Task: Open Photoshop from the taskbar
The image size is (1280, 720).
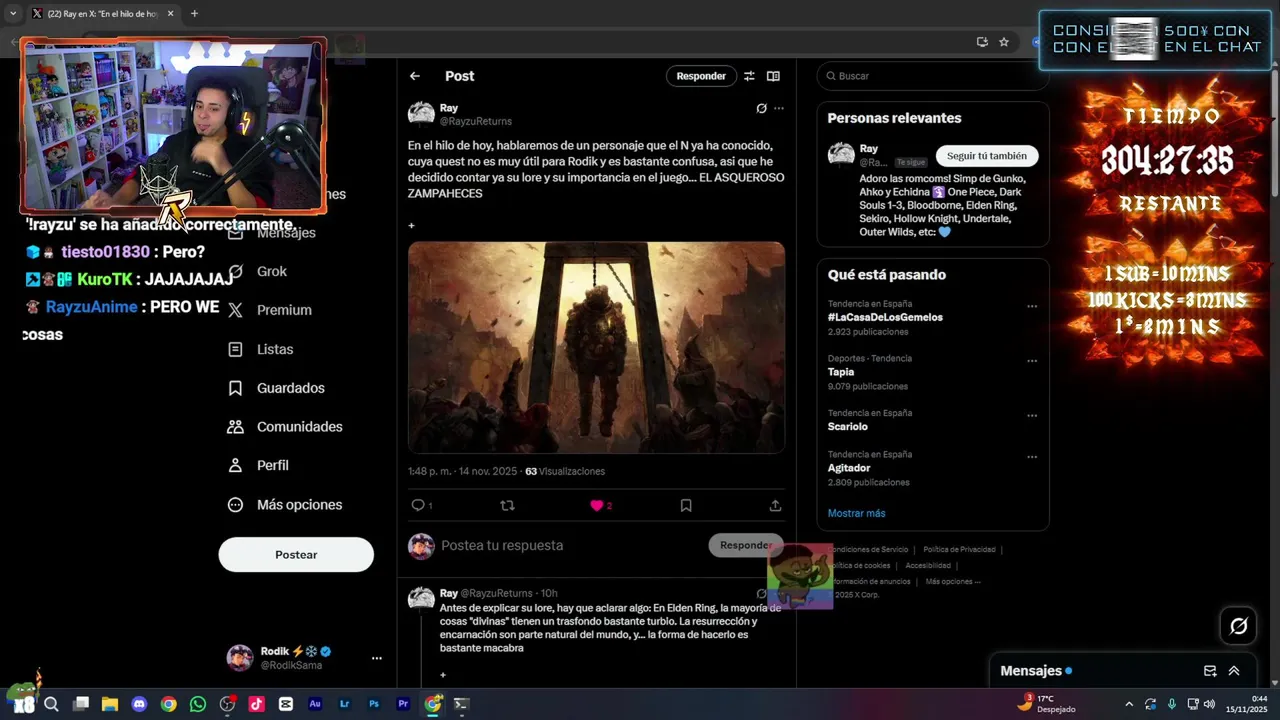Action: click(x=374, y=704)
